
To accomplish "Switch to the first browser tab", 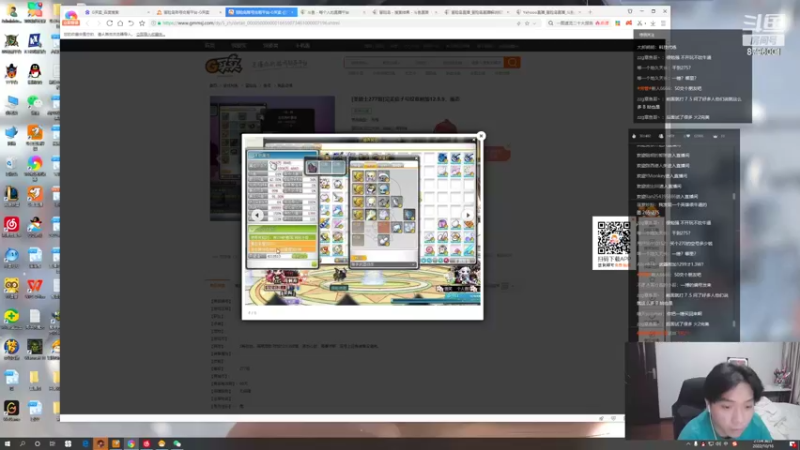I will tap(116, 12).
